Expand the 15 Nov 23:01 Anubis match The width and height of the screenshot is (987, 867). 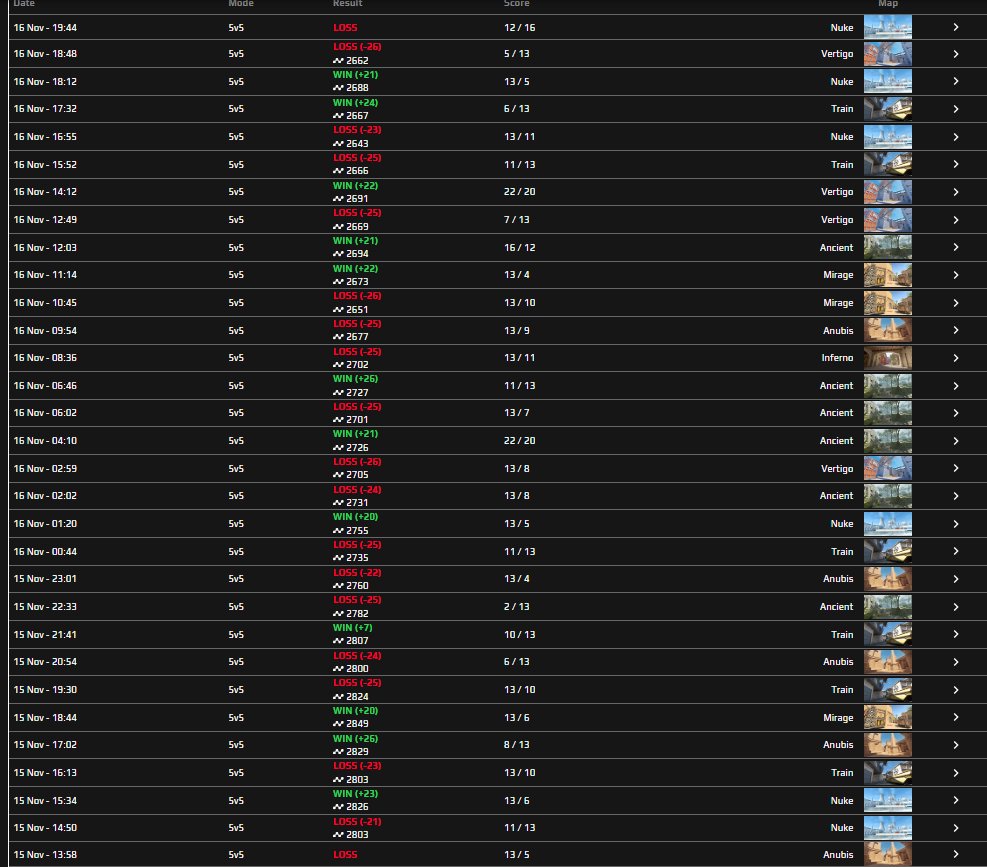956,579
